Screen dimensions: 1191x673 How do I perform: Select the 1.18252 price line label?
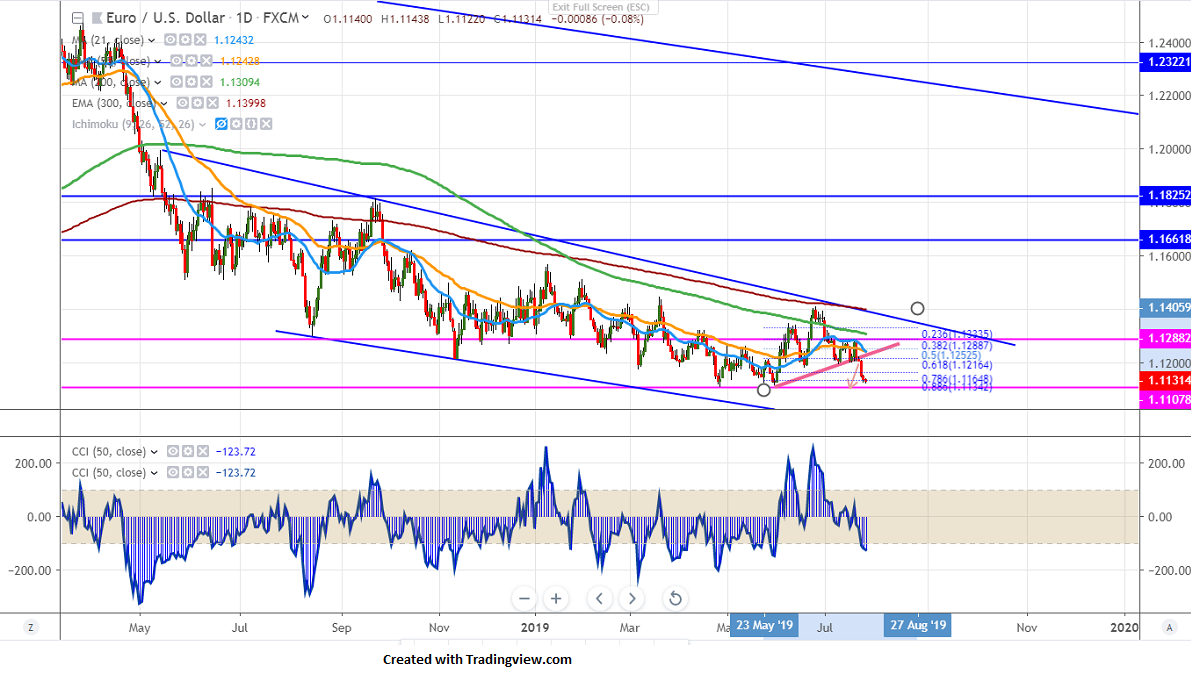click(1165, 195)
